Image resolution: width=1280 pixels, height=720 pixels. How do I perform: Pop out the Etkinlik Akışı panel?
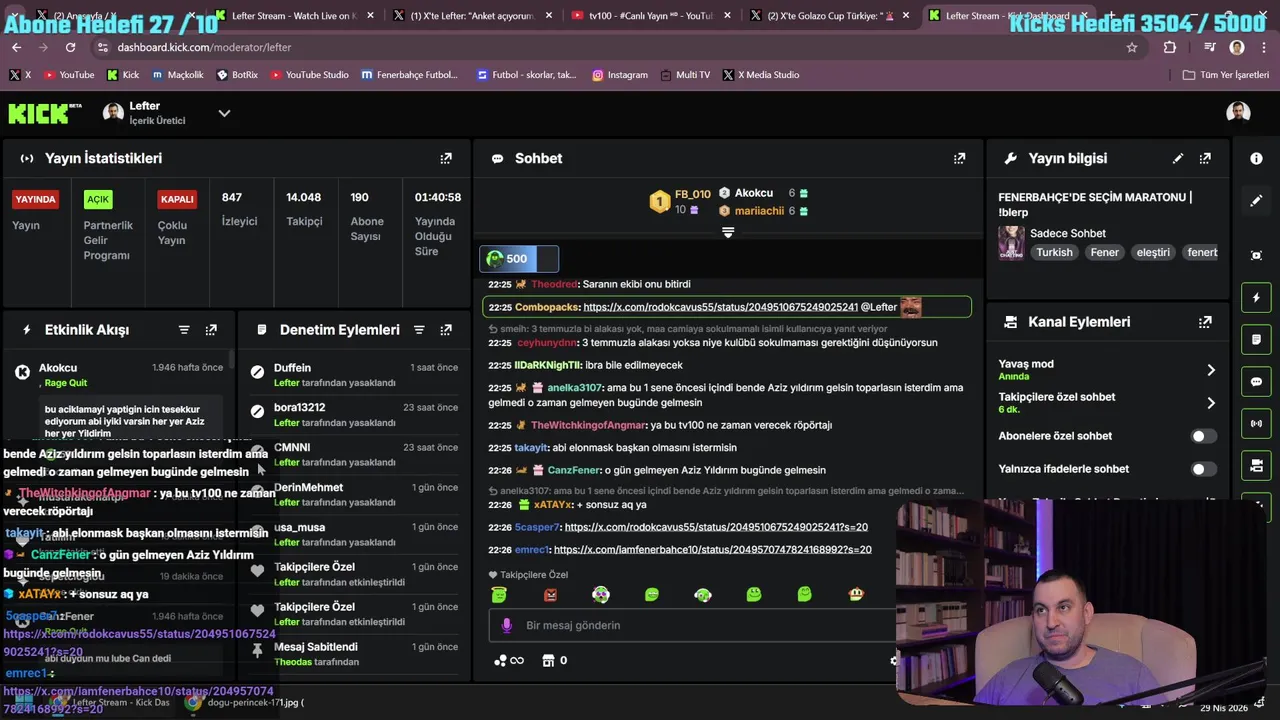click(211, 330)
